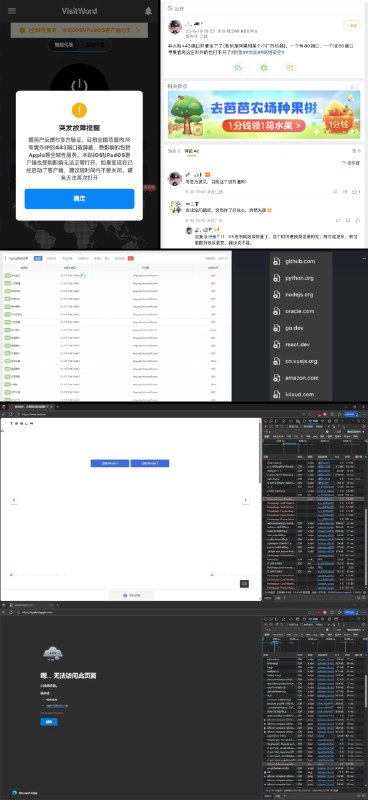Go to previous slide on the Tesla carousel

pos(14,501)
